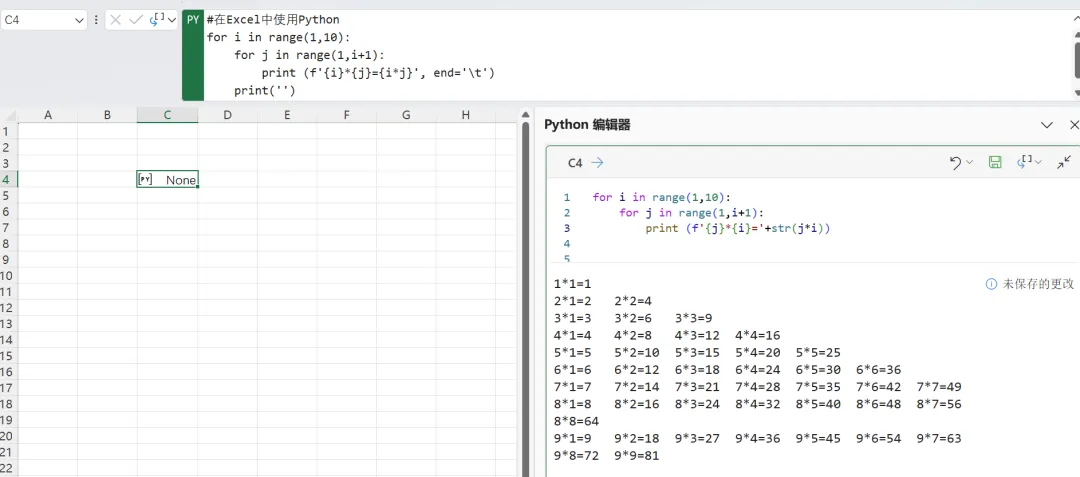Select column F header
Screen dimensions: 1080x477
coord(346,115)
